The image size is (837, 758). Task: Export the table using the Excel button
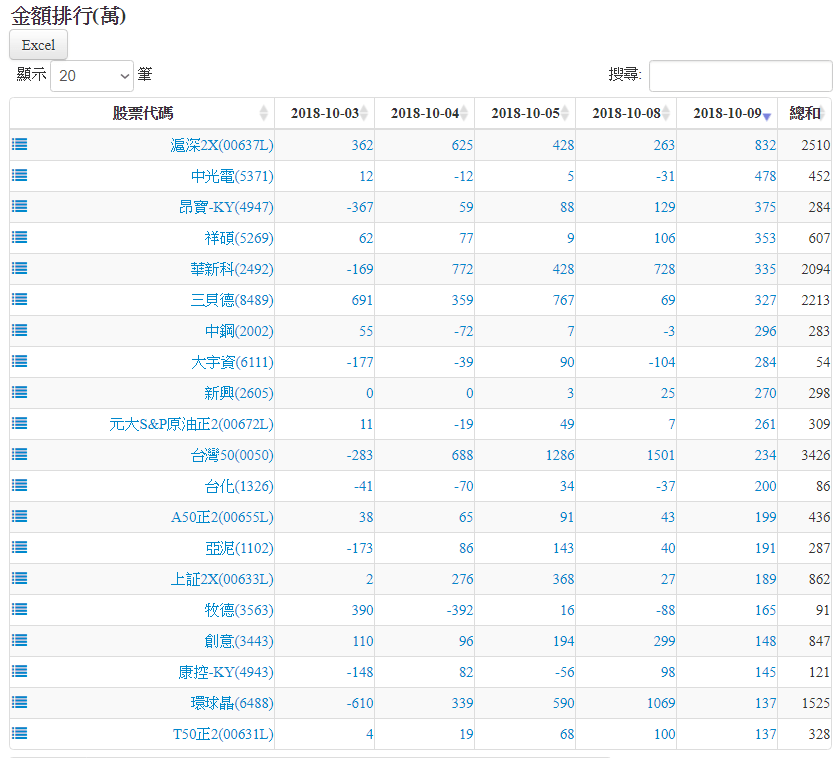coord(39,45)
